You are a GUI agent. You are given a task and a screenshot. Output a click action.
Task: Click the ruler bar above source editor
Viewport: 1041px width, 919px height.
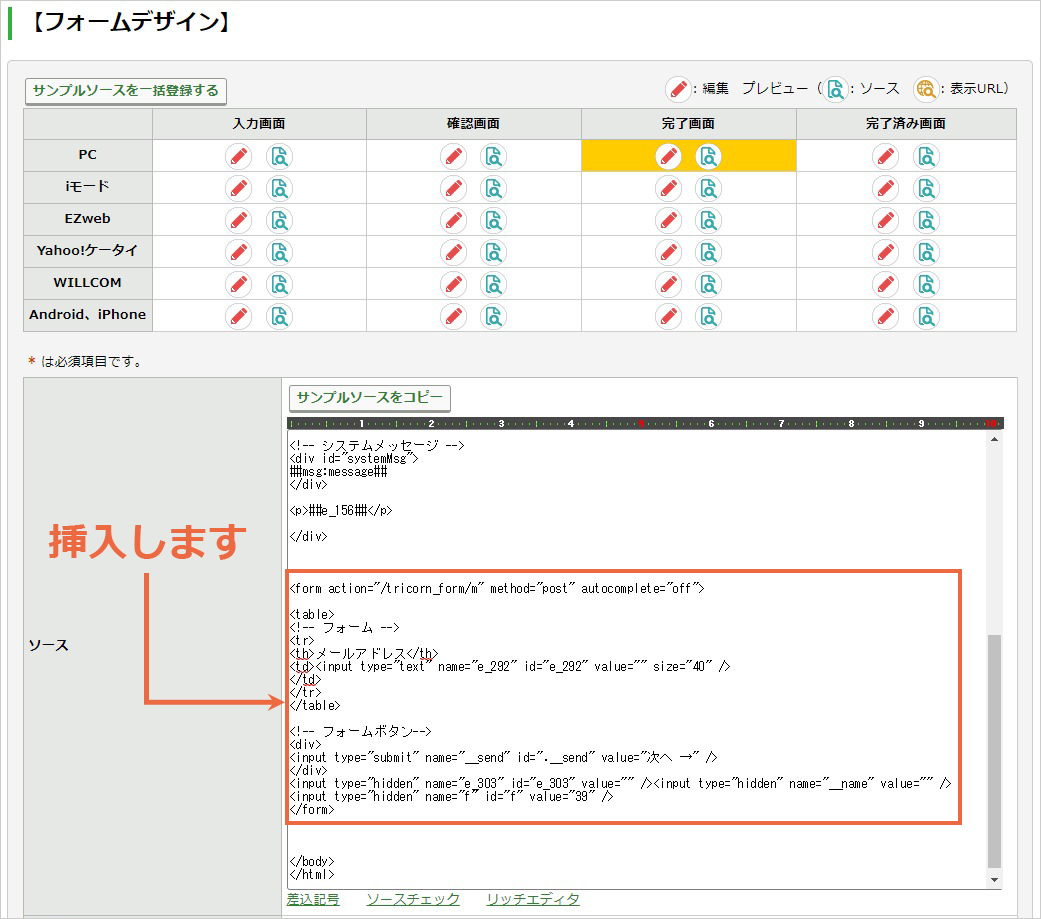(x=645, y=423)
